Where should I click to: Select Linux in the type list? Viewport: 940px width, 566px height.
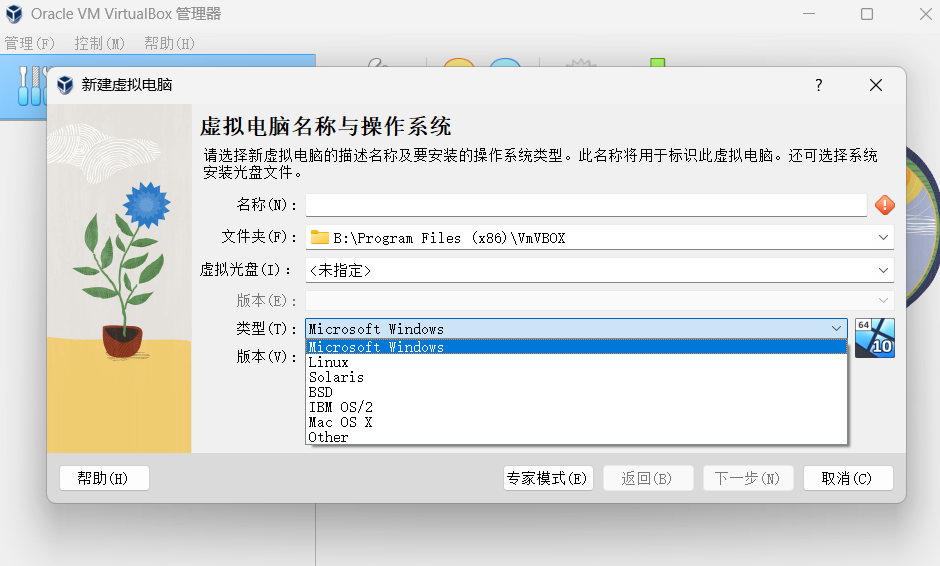point(576,362)
